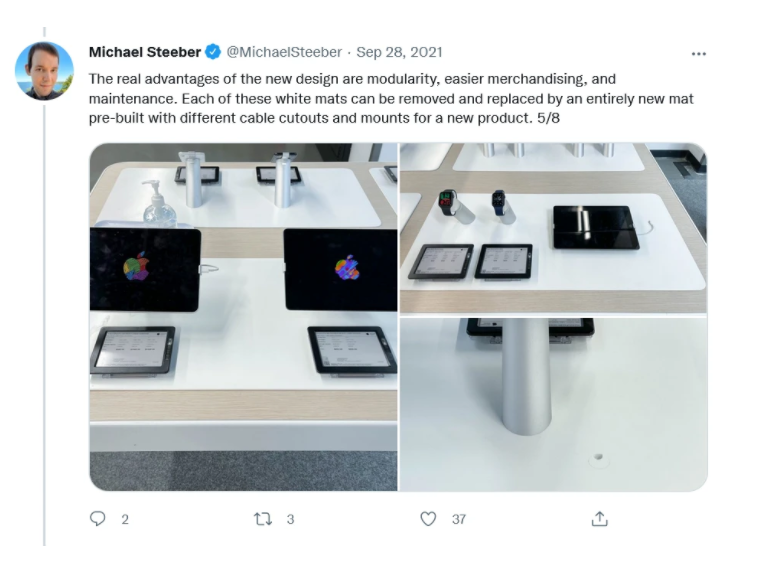This screenshot has height=573, width=768.
Task: Click the tweet text paragraph
Action: (391, 98)
